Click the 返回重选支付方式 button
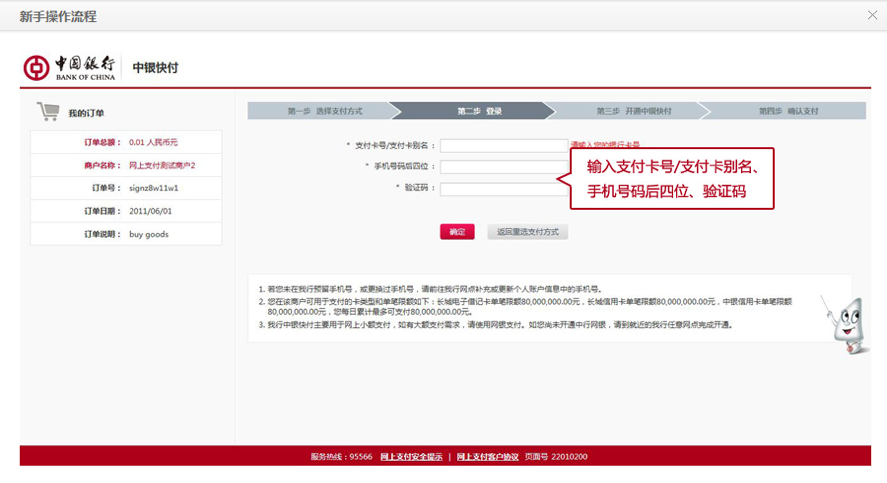Image resolution: width=887 pixels, height=483 pixels. coord(528,231)
